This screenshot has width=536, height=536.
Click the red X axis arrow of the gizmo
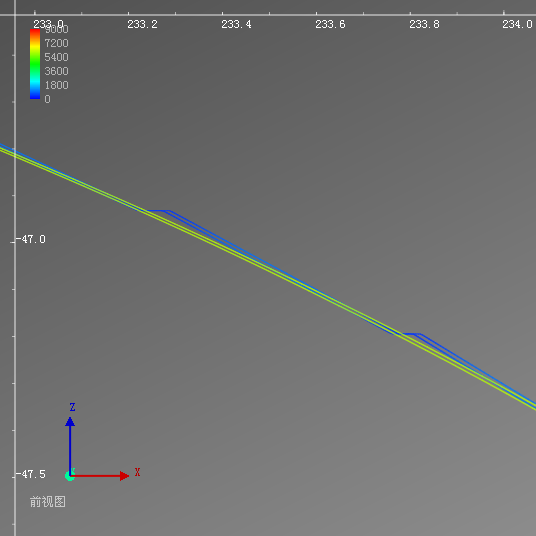(x=99, y=476)
